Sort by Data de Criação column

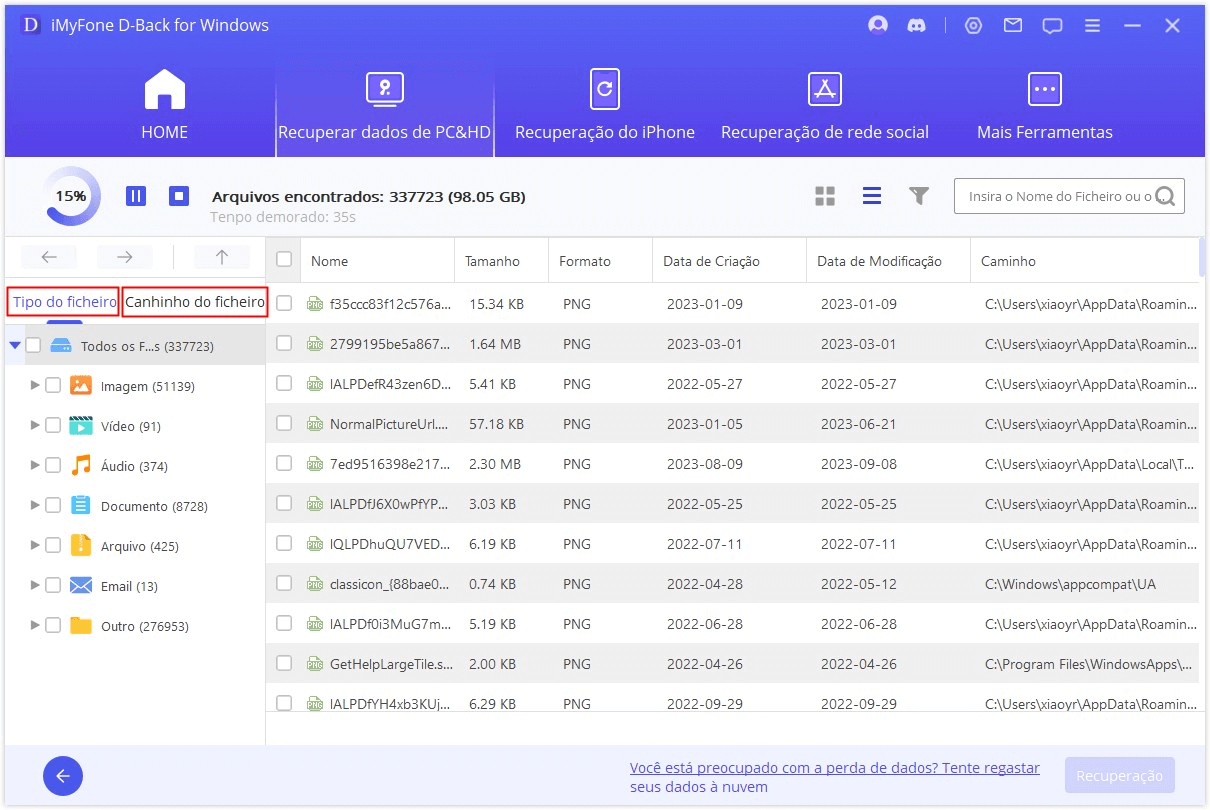pos(729,261)
